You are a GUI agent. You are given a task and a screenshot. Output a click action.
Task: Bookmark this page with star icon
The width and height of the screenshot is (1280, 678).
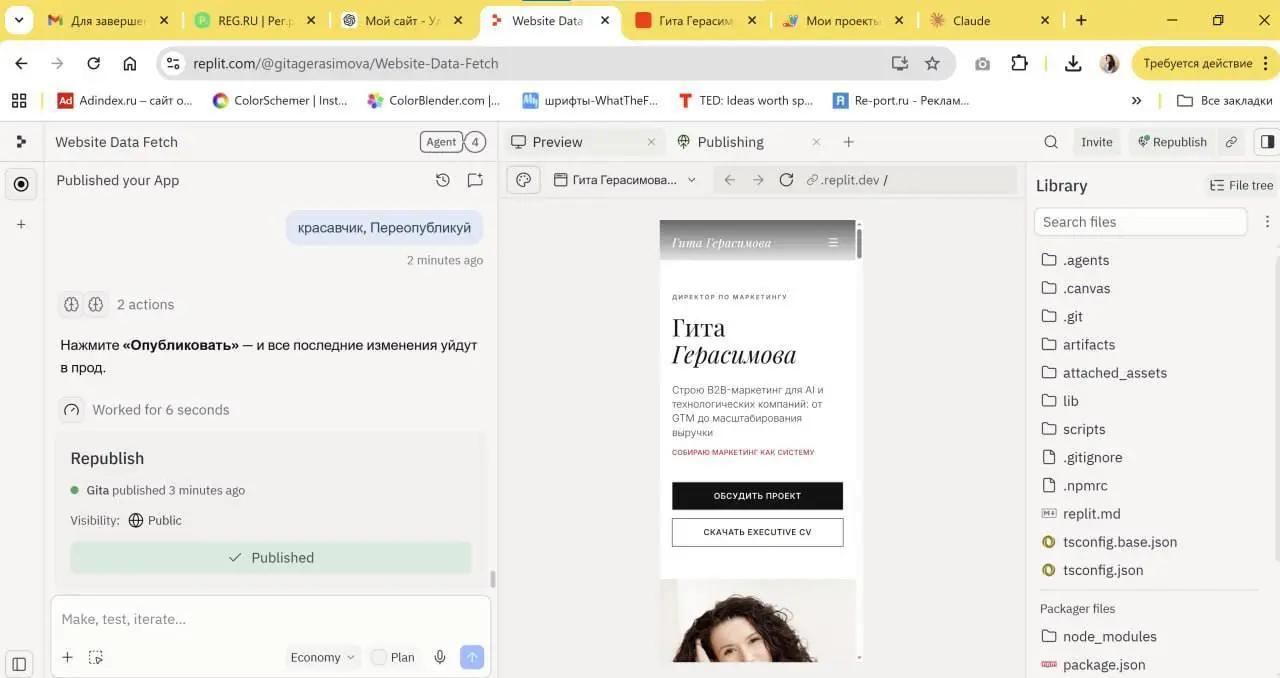[932, 63]
